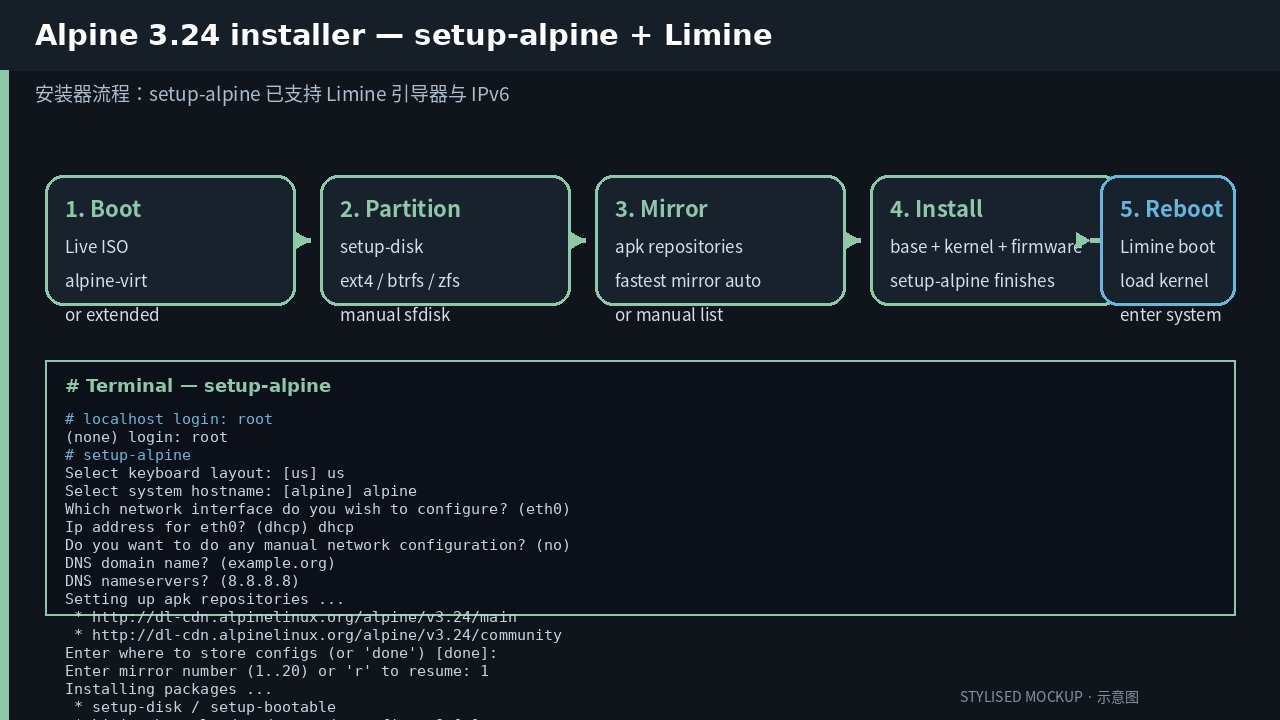This screenshot has height=720, width=1280.
Task: Click '* setup-disk / setup-bootable' line
Action: [205, 707]
